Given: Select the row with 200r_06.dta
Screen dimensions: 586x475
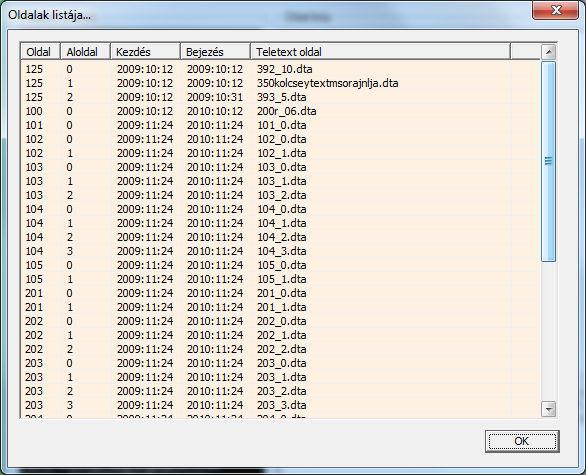Looking at the screenshot, I should click(281, 111).
